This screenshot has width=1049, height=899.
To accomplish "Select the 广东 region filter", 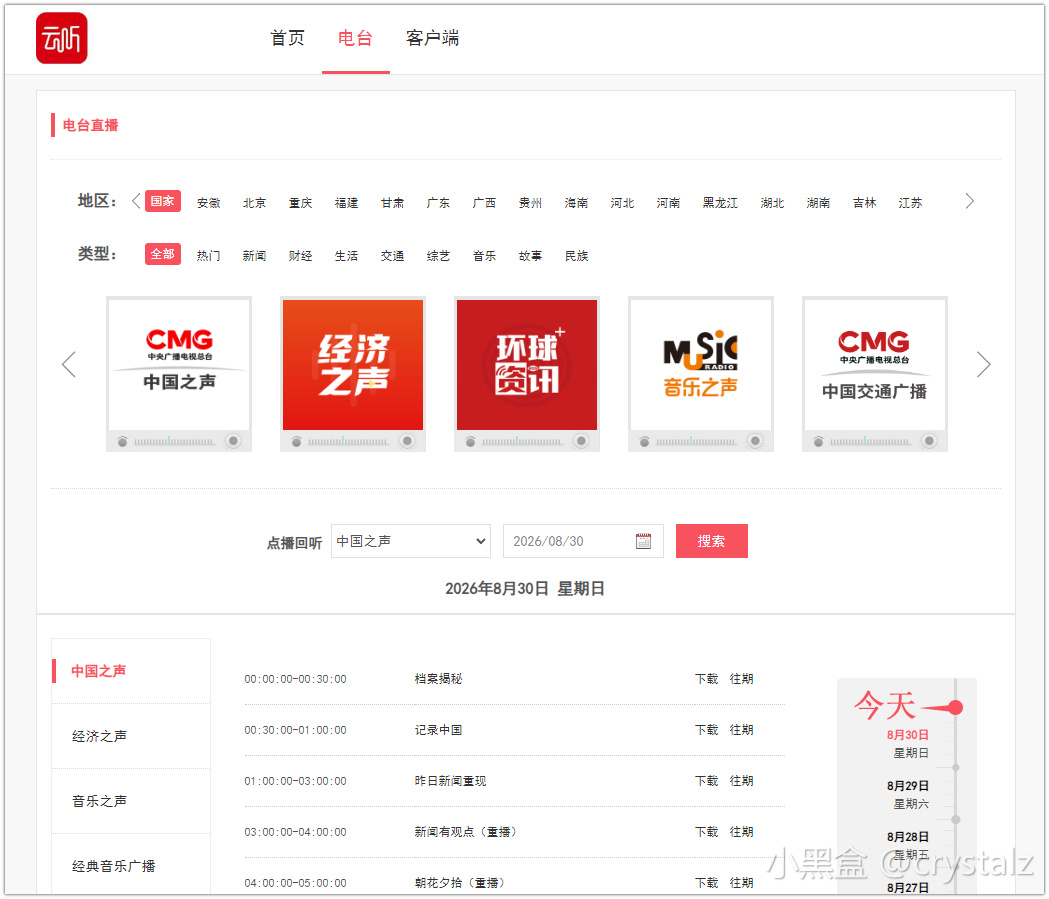I will click(x=438, y=203).
